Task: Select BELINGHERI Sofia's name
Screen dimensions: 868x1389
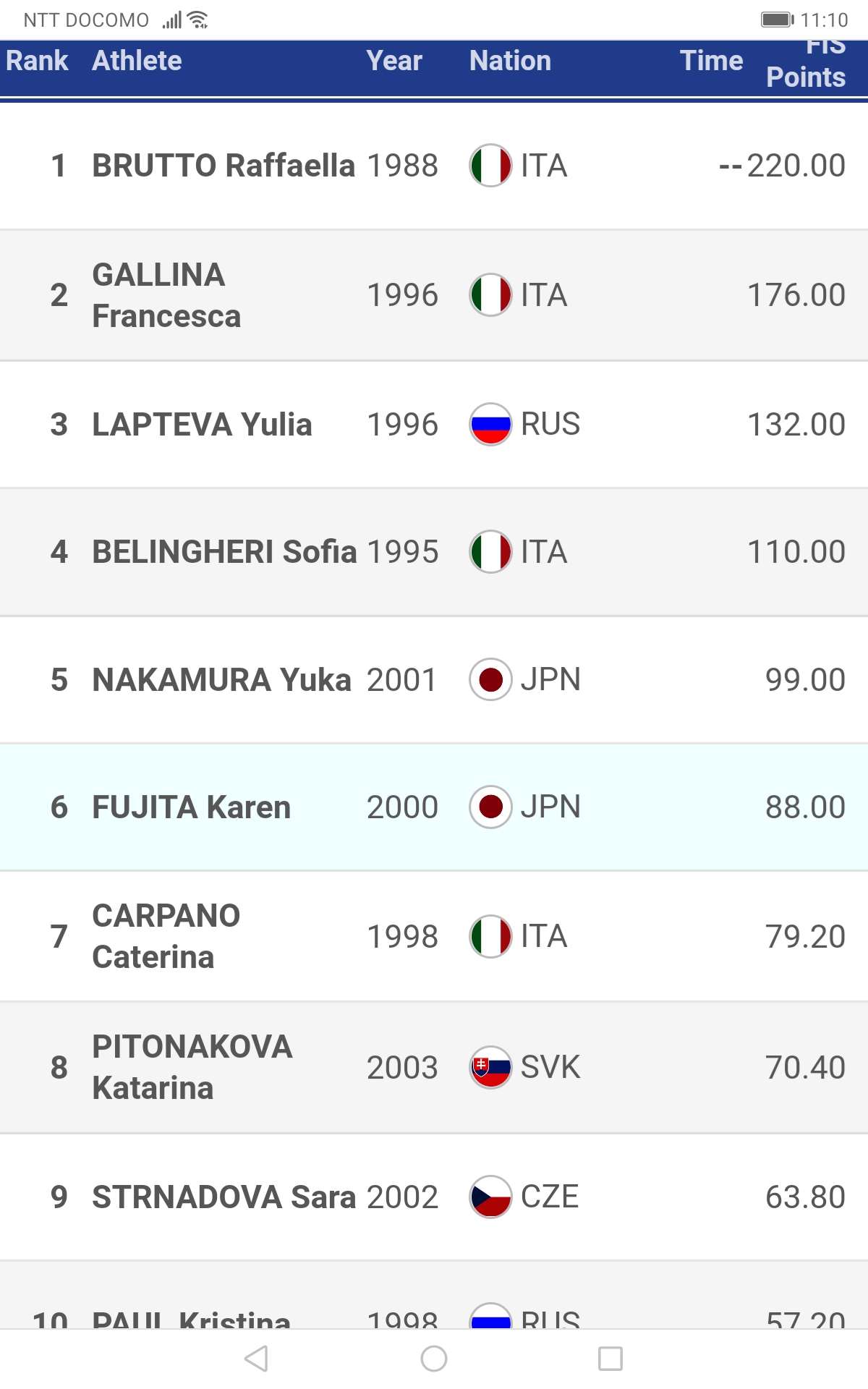Action: pos(224,552)
